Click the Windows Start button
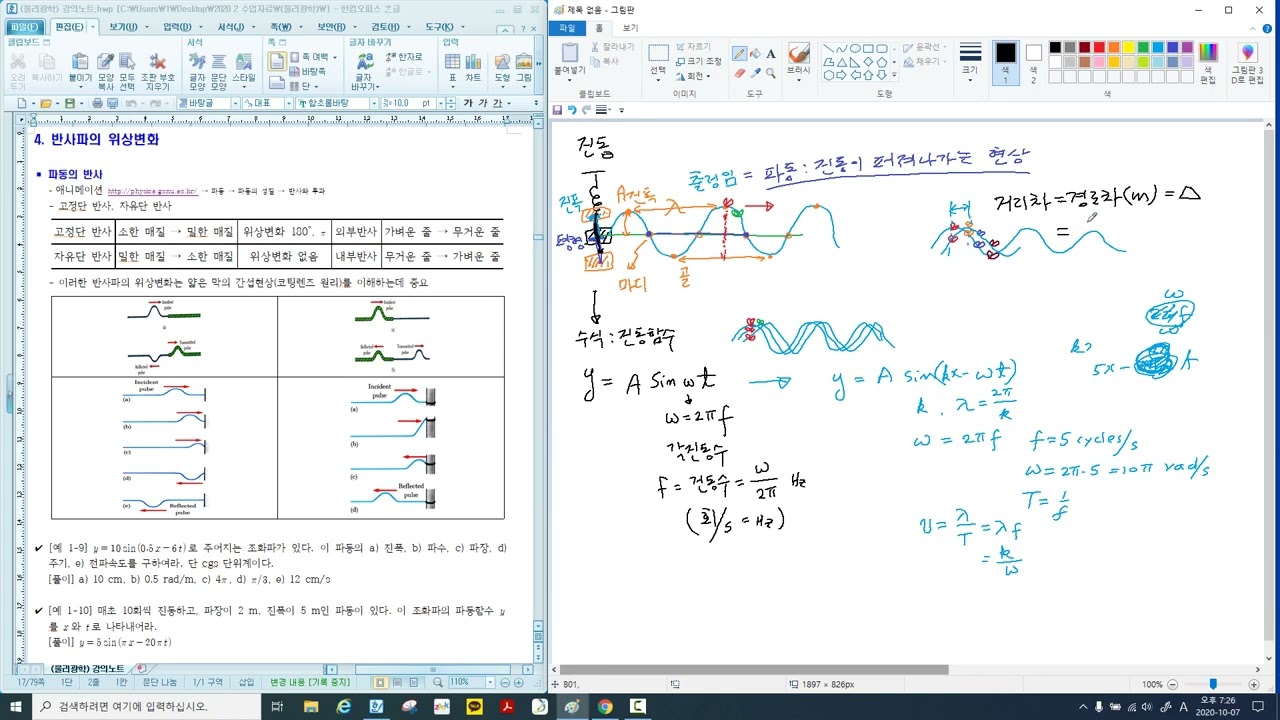The height and width of the screenshot is (720, 1280). tap(16, 706)
